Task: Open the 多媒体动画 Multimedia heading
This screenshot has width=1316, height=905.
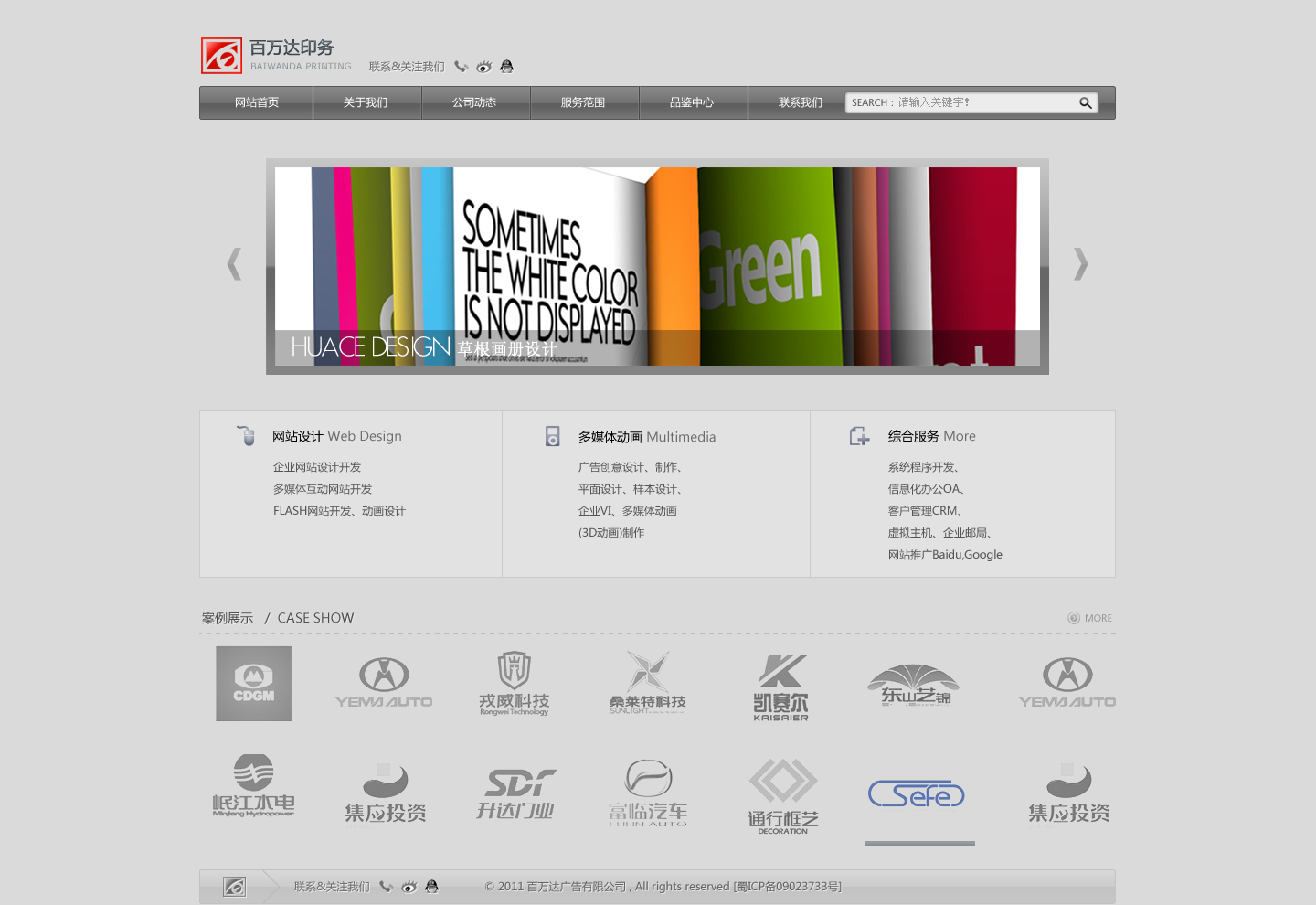Action: [647, 438]
